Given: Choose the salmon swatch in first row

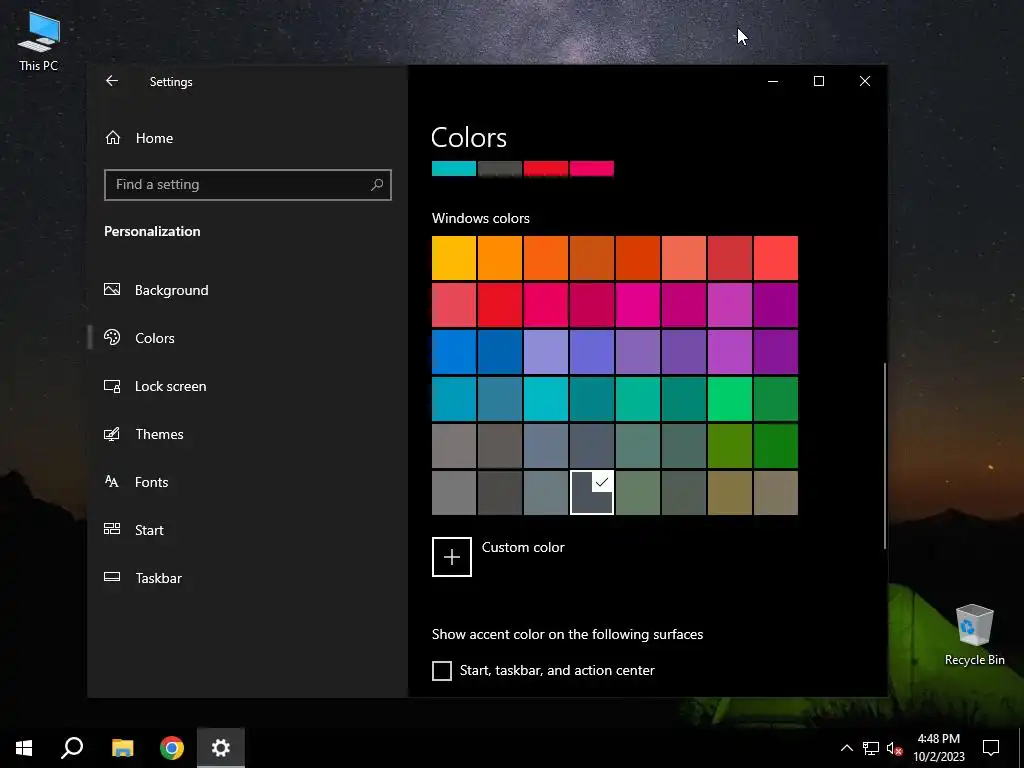Looking at the screenshot, I should pos(684,258).
